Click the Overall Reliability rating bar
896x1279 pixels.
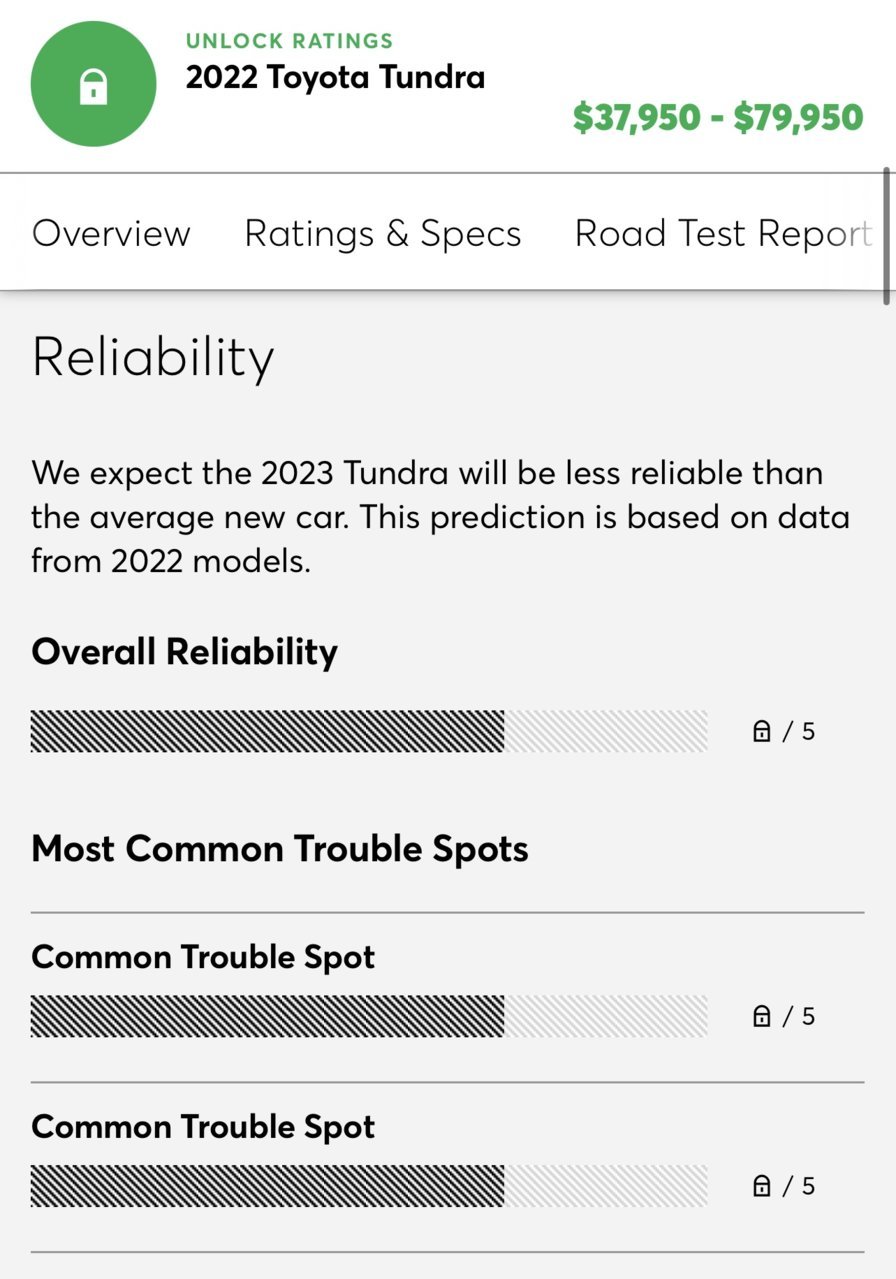pyautogui.click(x=369, y=731)
